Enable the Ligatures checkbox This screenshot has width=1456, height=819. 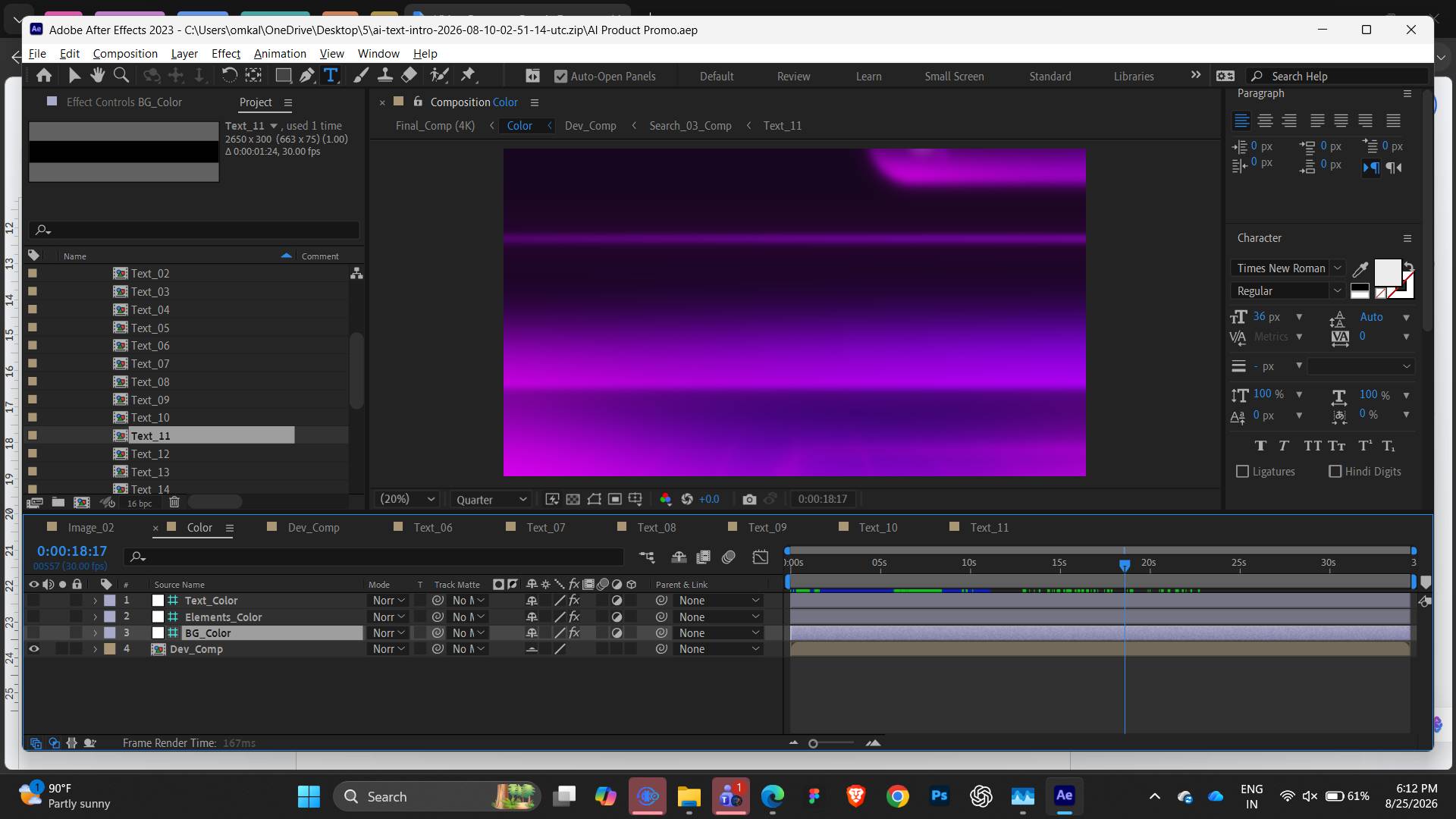coord(1242,472)
